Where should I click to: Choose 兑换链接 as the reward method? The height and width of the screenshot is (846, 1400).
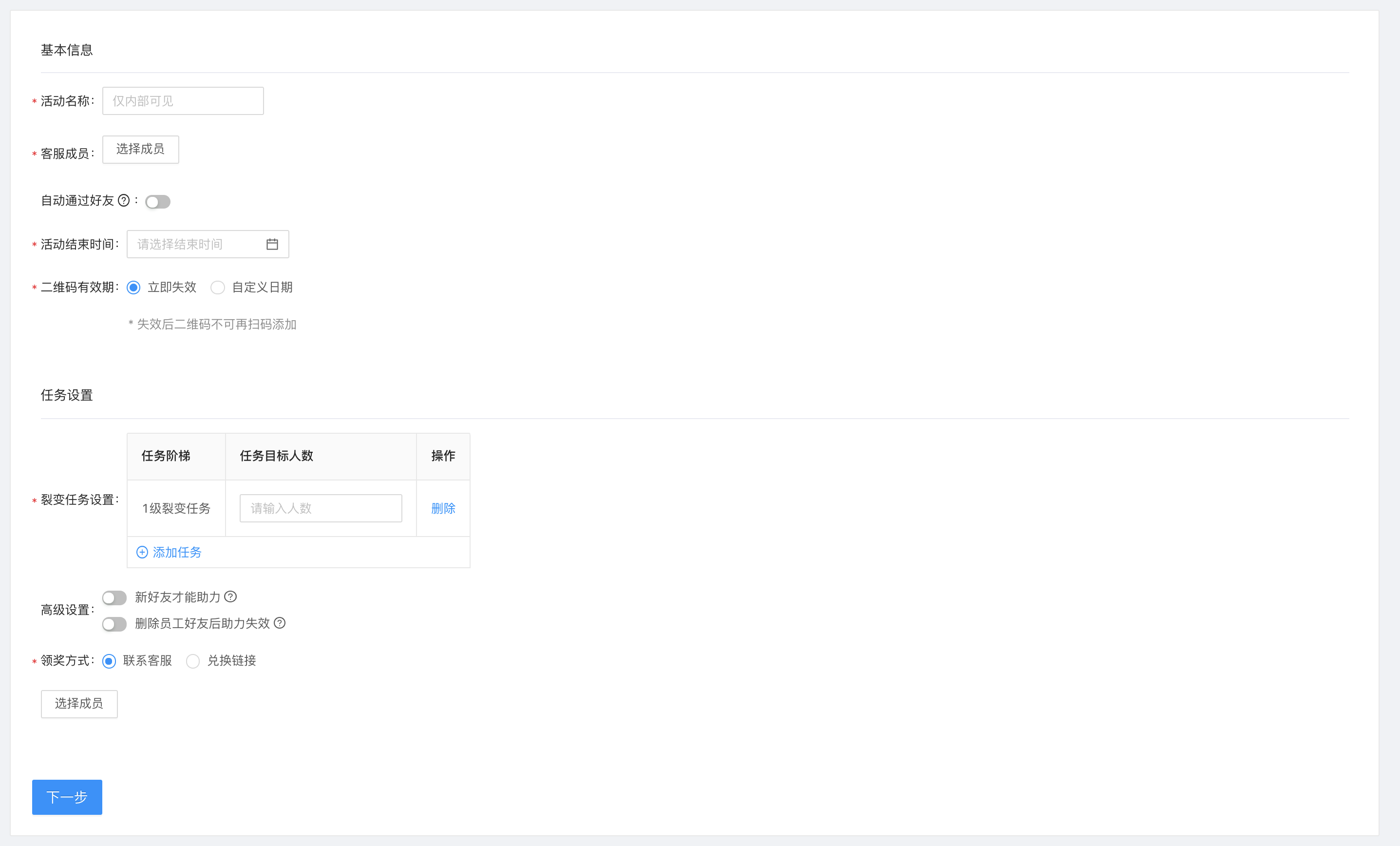tap(193, 661)
